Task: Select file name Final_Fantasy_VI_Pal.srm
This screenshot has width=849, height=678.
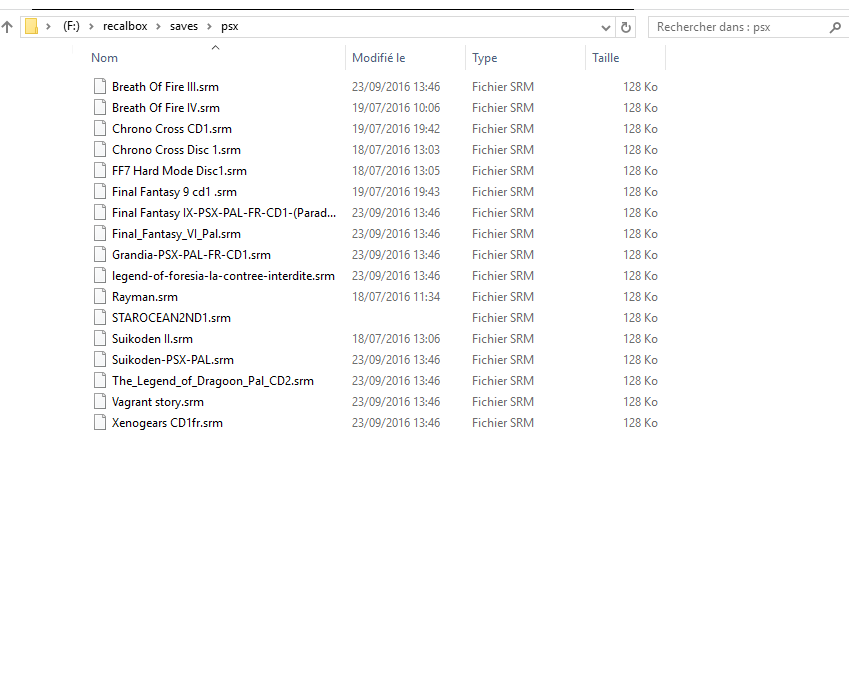Action: click(176, 234)
